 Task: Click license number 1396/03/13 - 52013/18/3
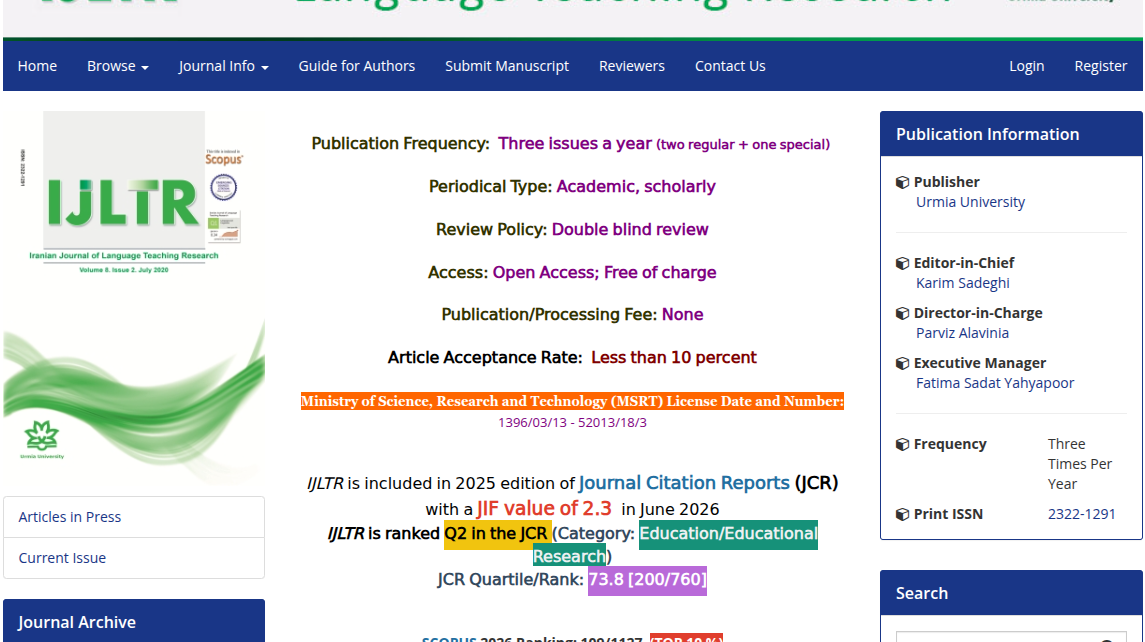coord(572,422)
